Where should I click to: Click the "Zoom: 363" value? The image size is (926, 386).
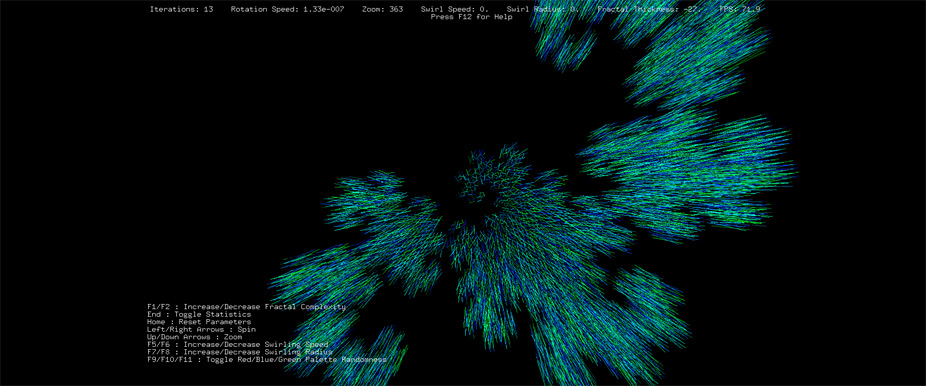coord(382,9)
